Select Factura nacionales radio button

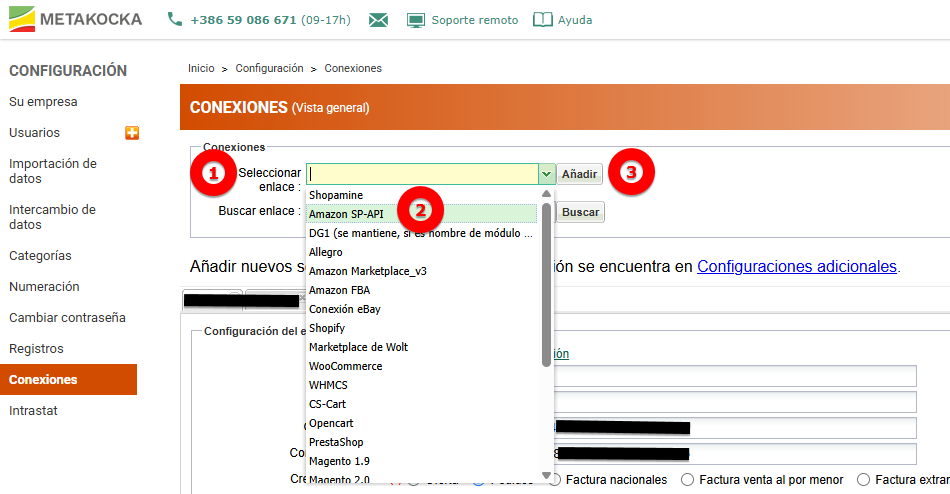(x=555, y=479)
